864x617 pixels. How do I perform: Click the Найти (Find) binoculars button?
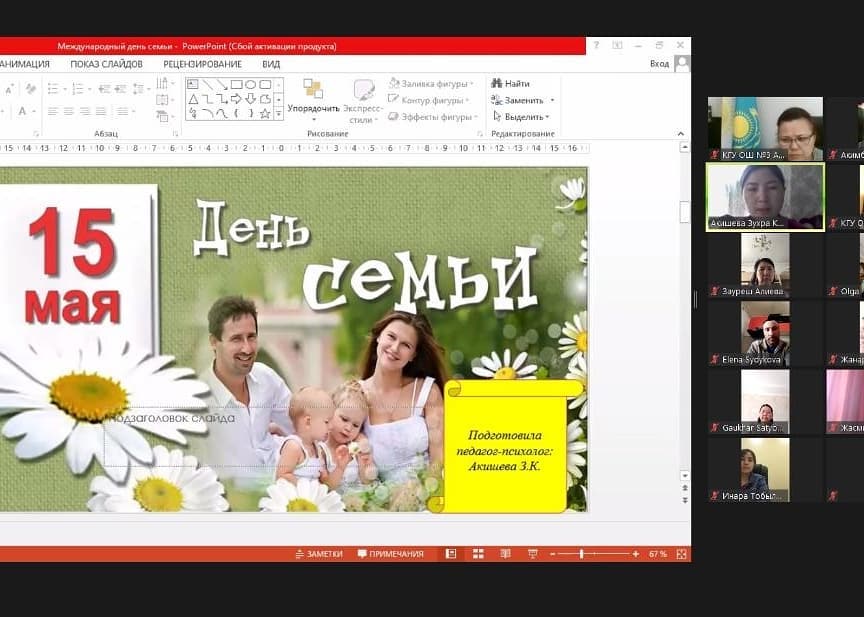pos(511,84)
